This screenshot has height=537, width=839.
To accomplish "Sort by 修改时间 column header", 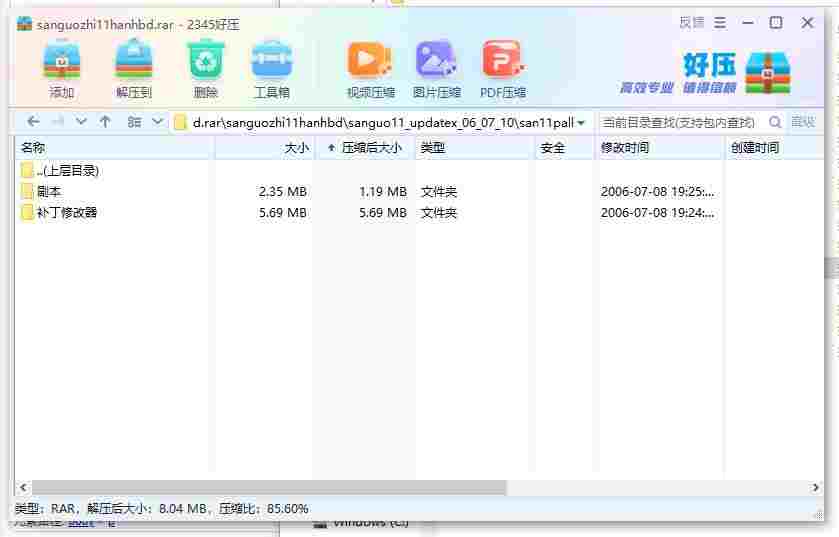I will (x=660, y=148).
